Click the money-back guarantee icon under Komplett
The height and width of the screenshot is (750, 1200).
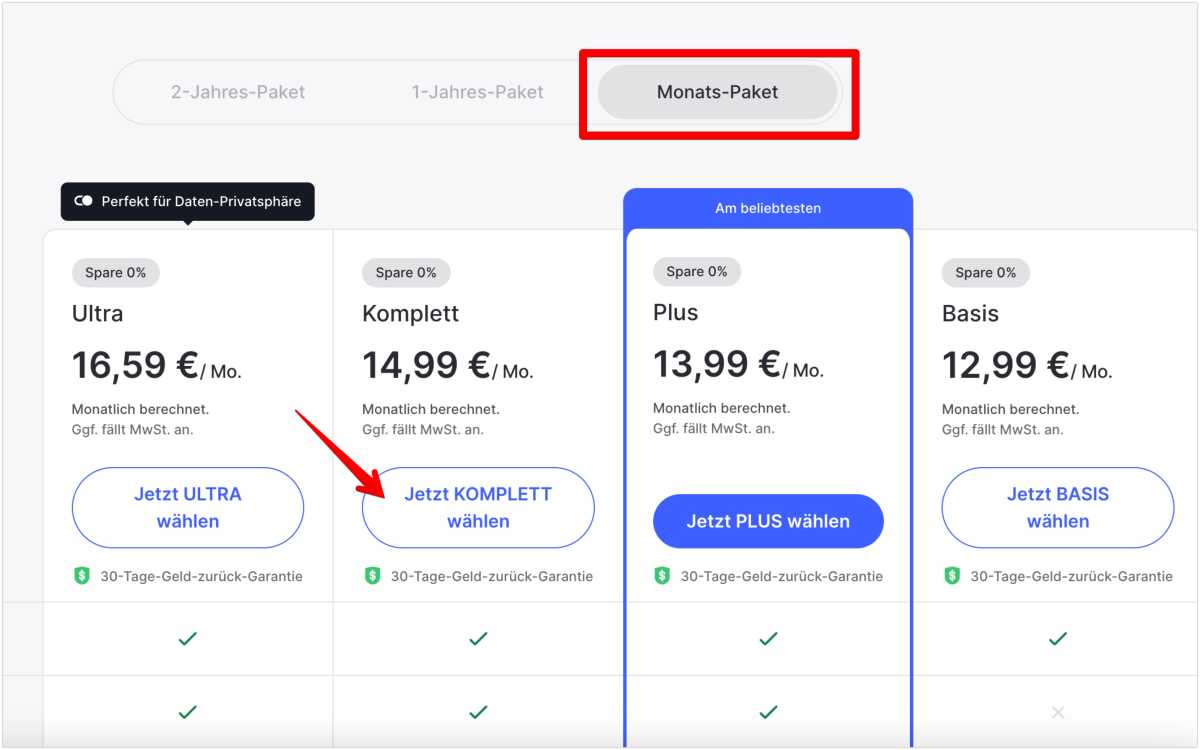coord(370,576)
